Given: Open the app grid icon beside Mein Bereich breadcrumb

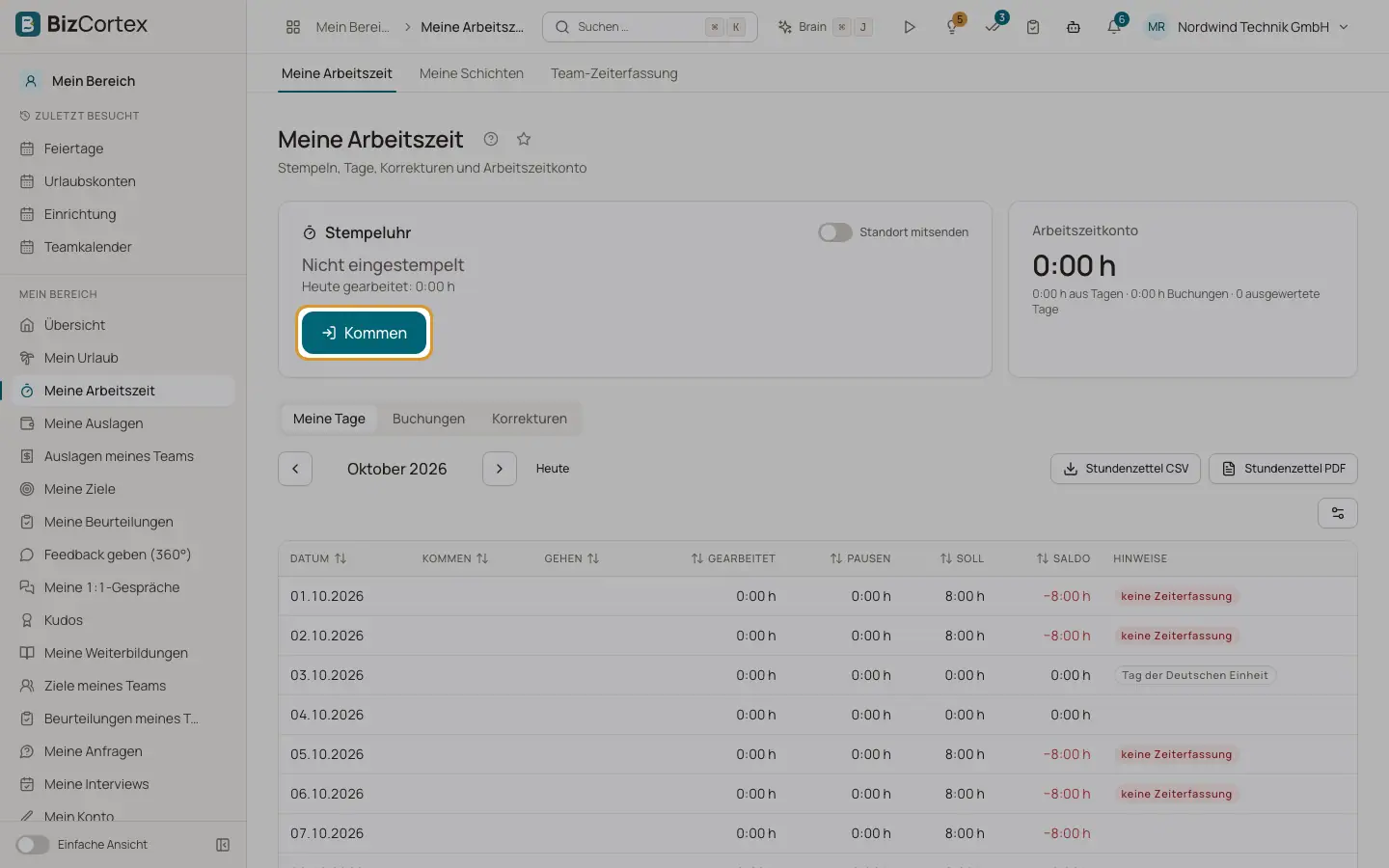Looking at the screenshot, I should click(293, 27).
